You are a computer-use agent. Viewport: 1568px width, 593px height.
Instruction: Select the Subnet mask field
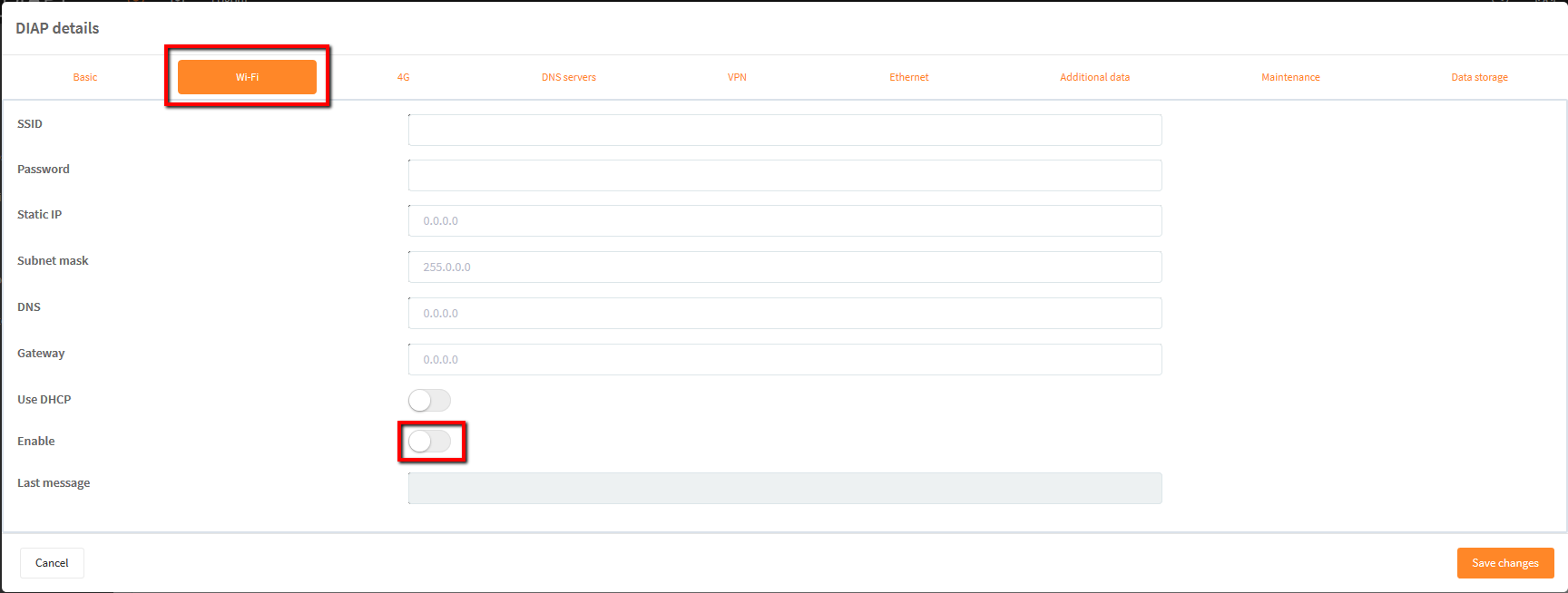click(x=785, y=267)
